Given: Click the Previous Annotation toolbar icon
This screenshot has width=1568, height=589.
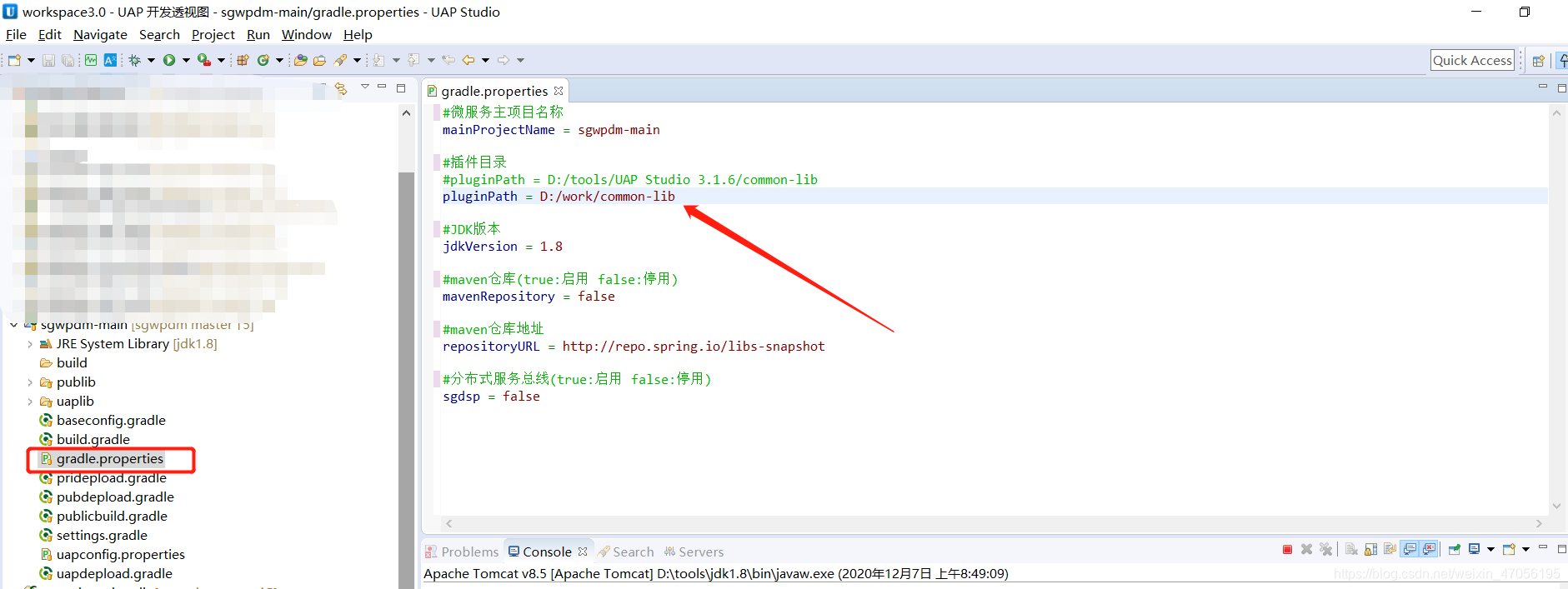Looking at the screenshot, I should pyautogui.click(x=413, y=60).
